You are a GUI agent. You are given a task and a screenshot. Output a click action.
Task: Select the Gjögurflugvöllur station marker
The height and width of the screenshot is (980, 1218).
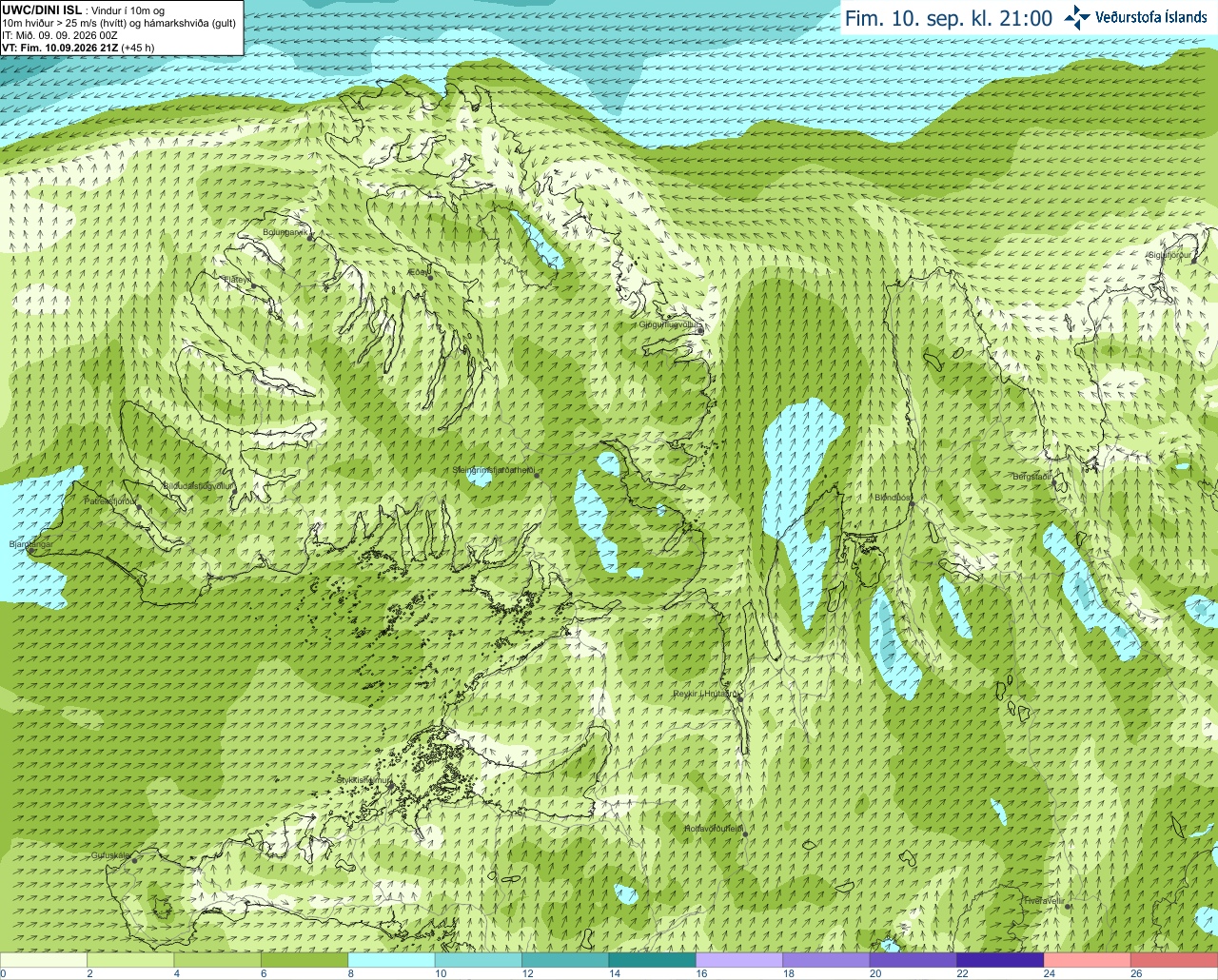(699, 331)
